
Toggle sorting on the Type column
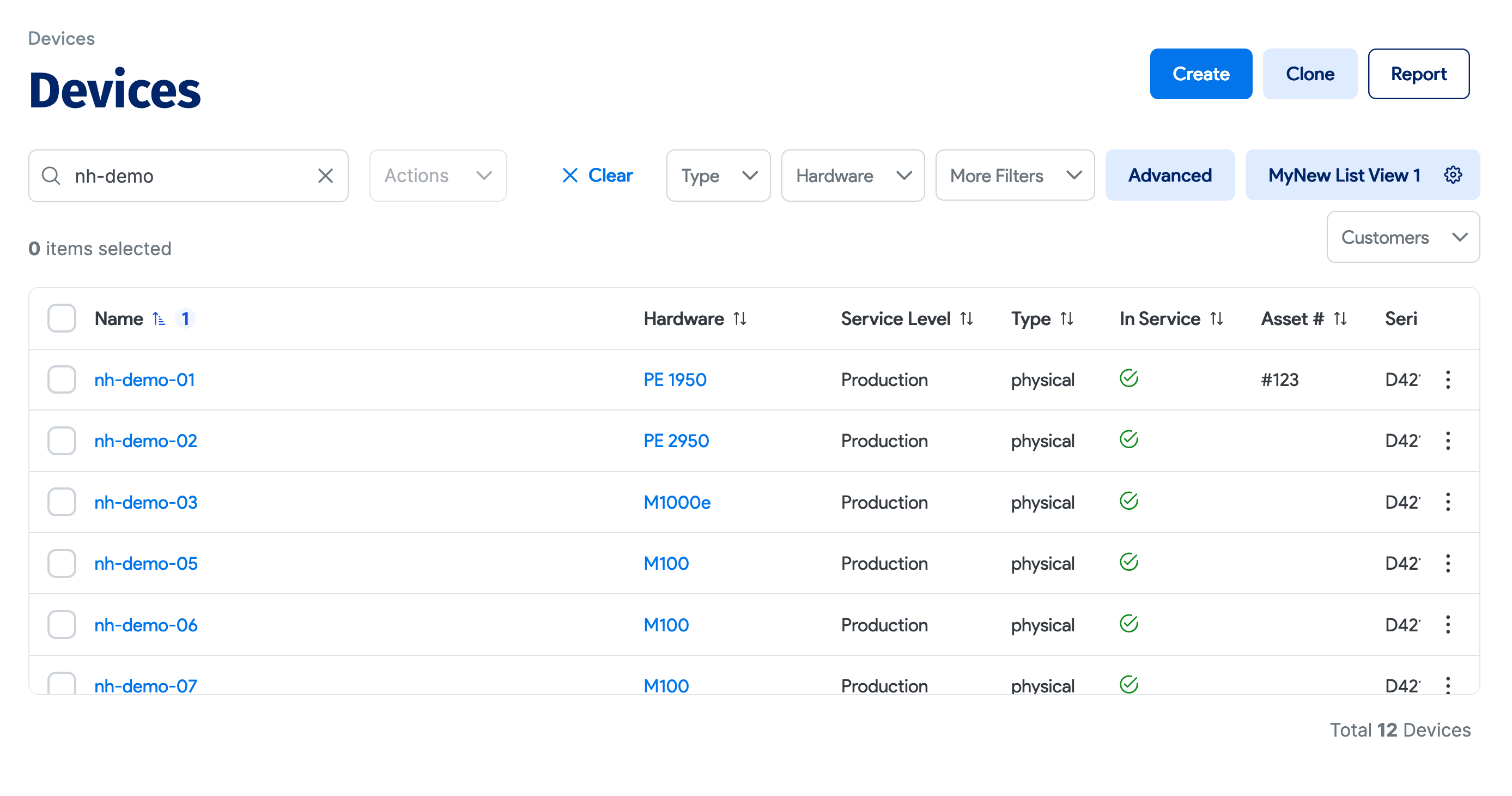point(1066,318)
